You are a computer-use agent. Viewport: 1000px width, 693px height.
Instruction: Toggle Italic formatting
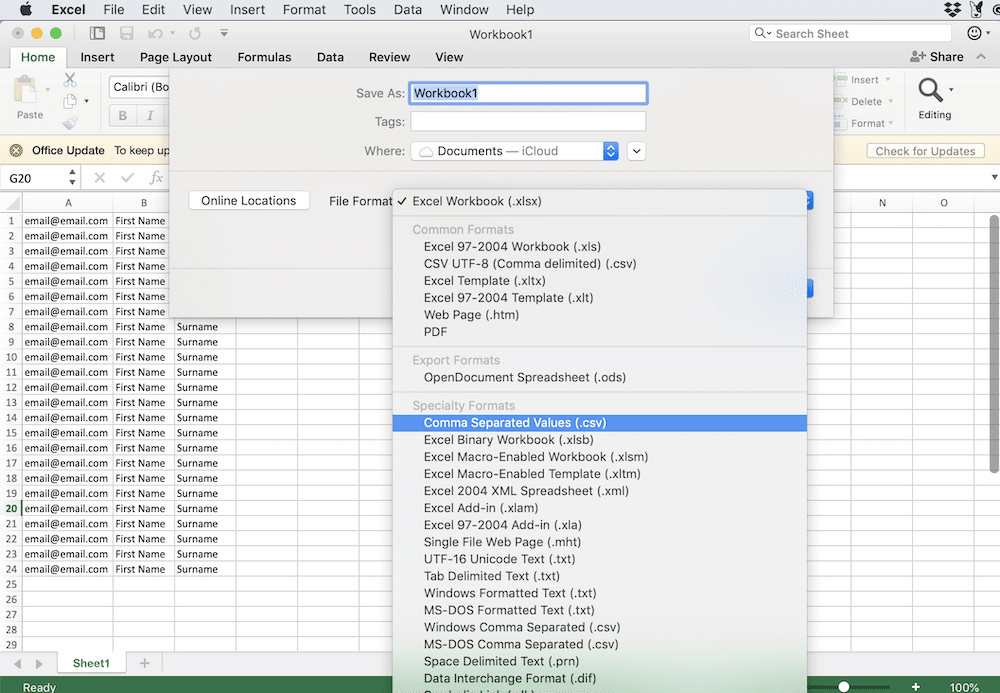[x=150, y=115]
